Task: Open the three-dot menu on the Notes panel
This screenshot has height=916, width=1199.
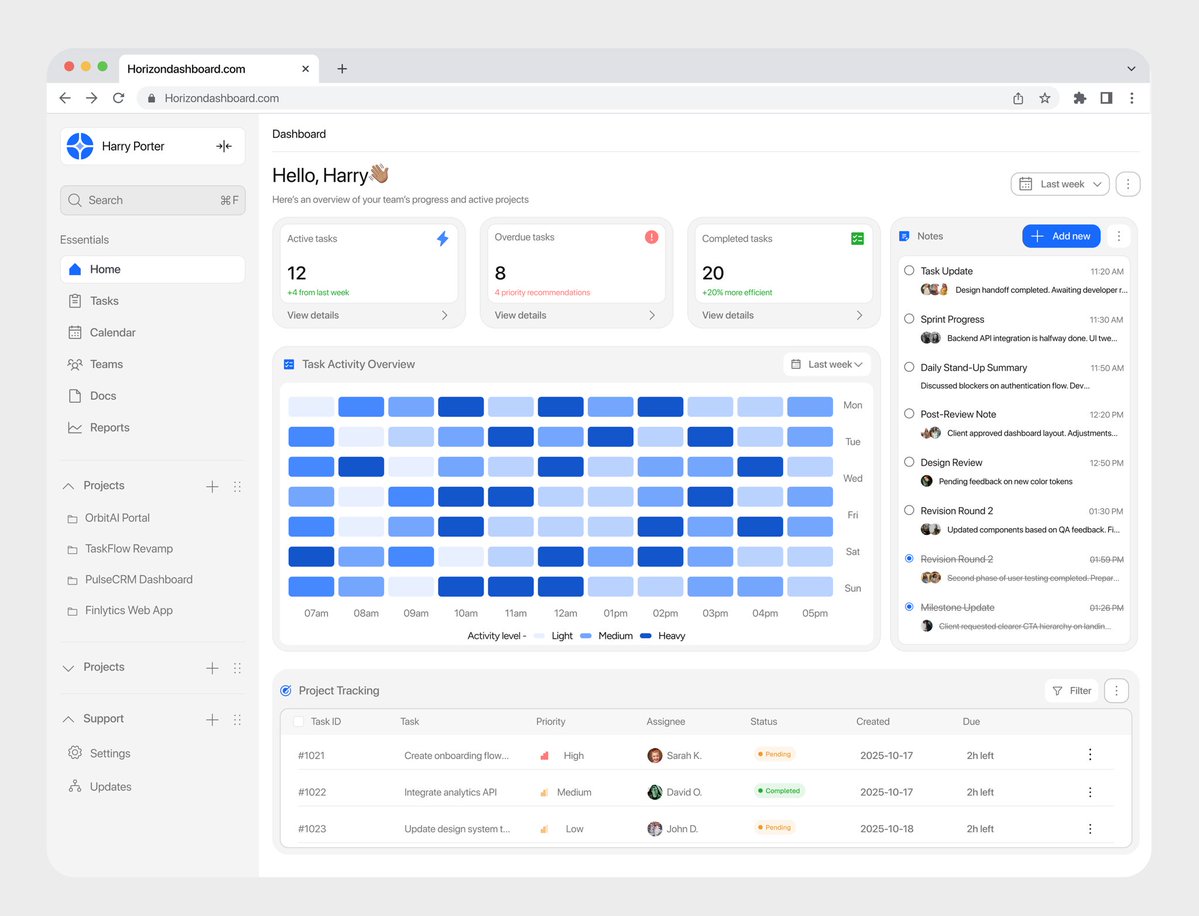Action: coord(1118,236)
